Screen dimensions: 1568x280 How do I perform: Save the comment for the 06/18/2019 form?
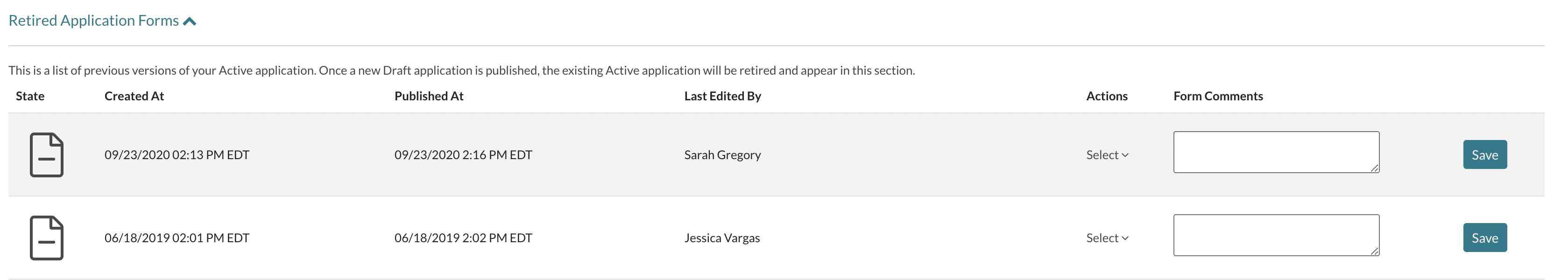(x=1484, y=238)
